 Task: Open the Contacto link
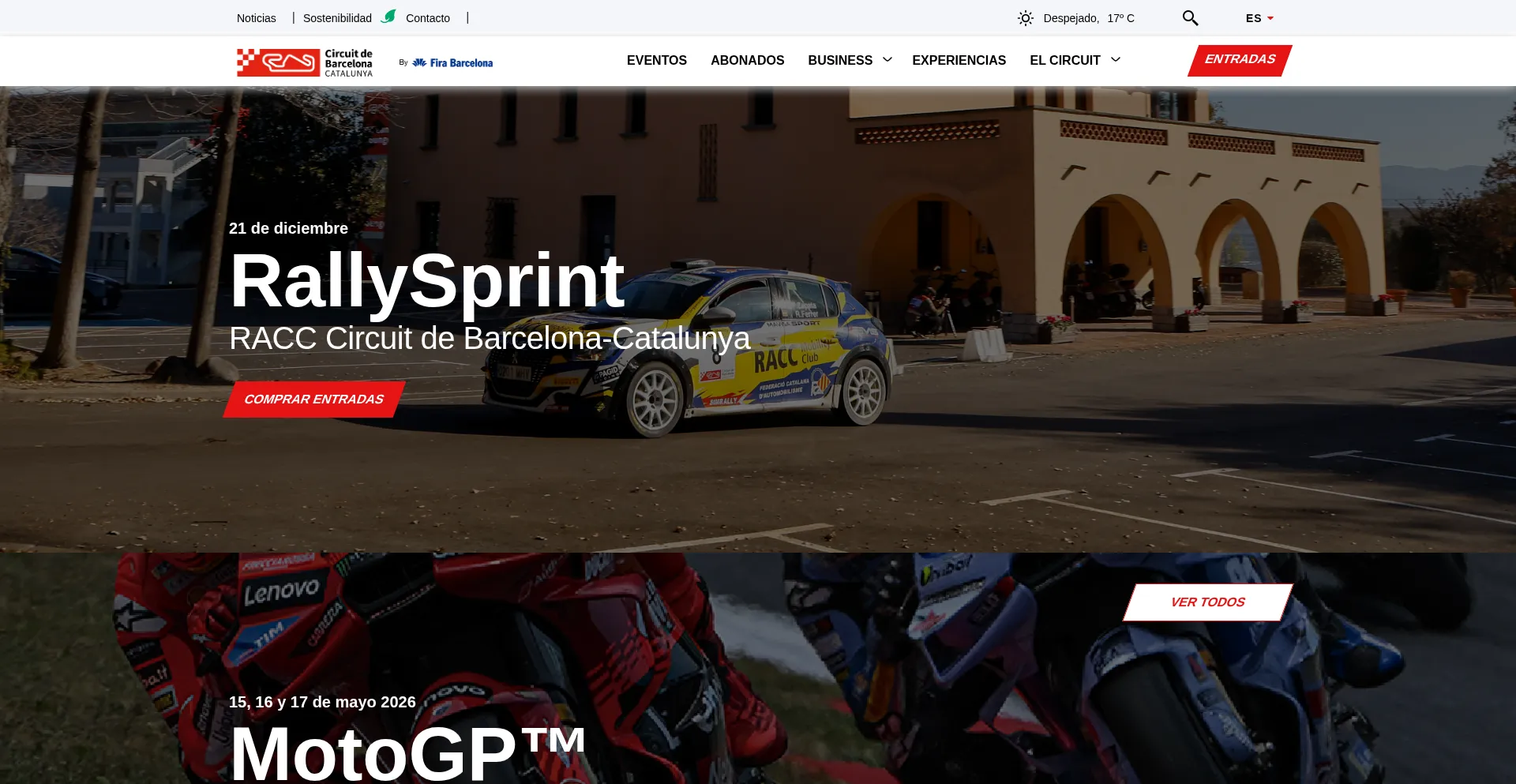pos(427,18)
